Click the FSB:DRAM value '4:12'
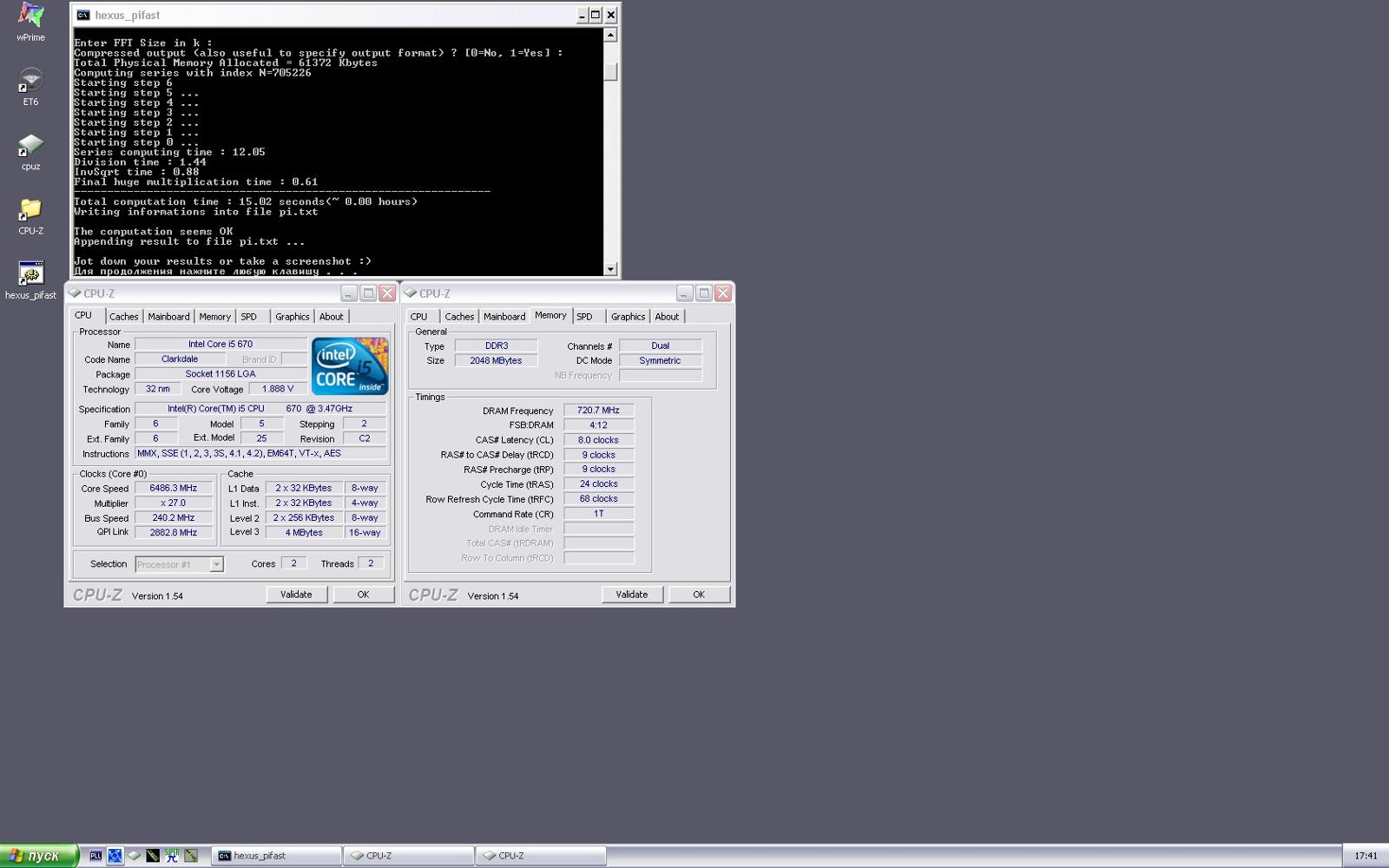This screenshot has width=1389, height=868. [599, 425]
